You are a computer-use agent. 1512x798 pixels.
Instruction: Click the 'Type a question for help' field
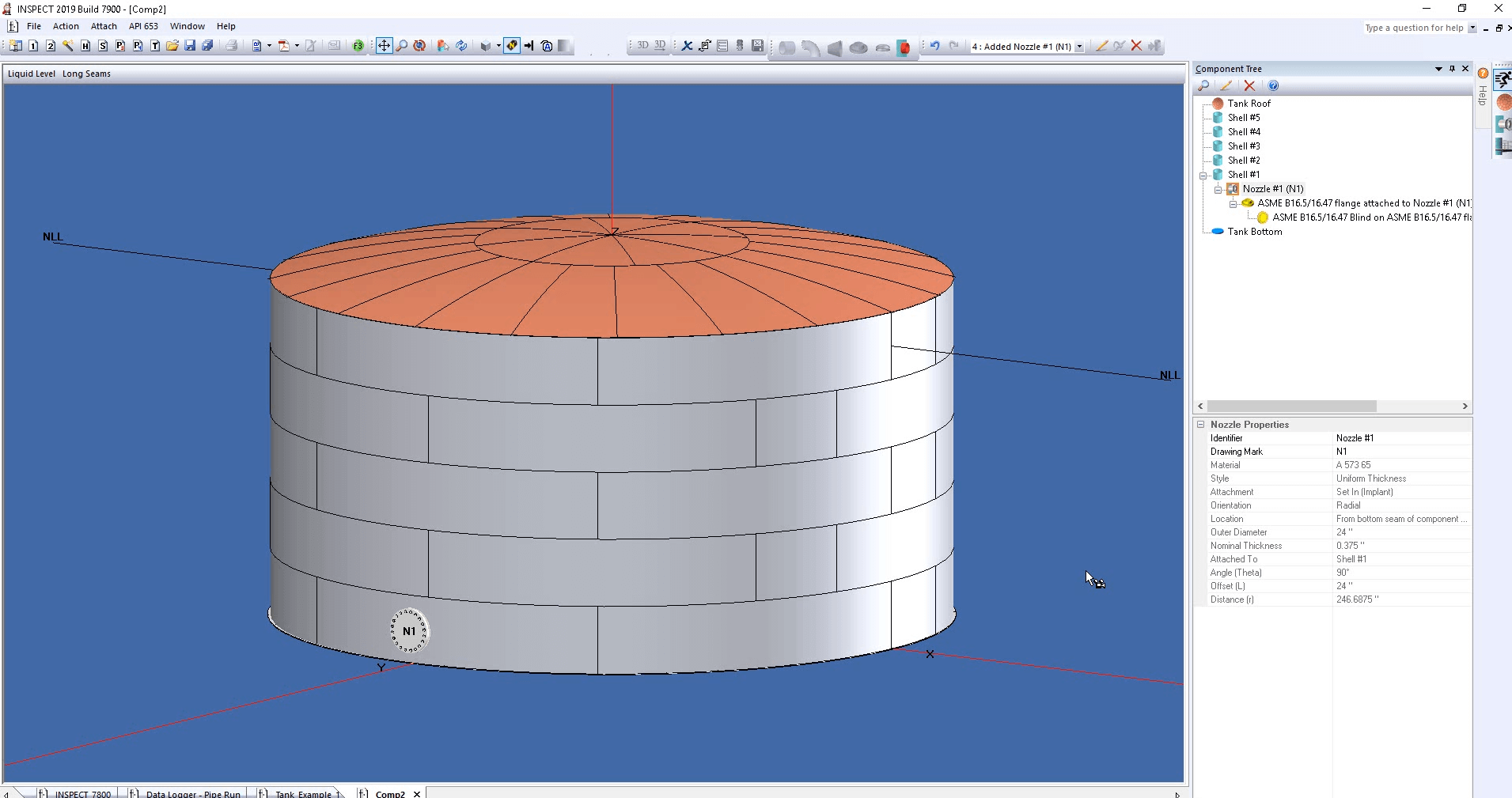1414,28
